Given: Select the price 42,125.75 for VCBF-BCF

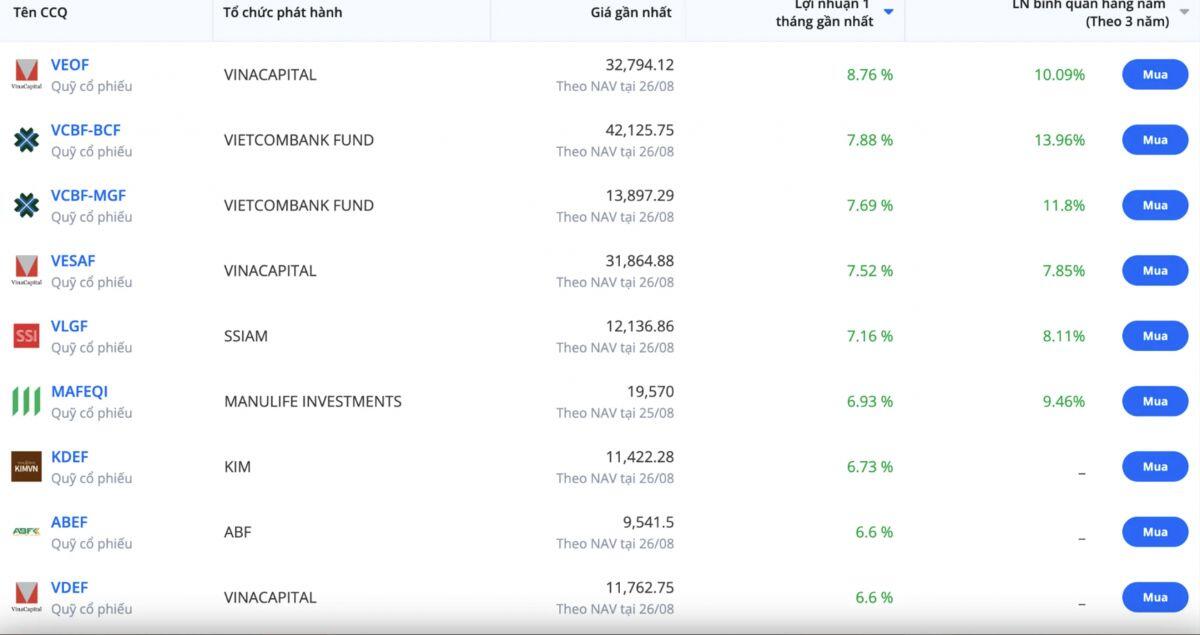Looking at the screenshot, I should [640, 130].
